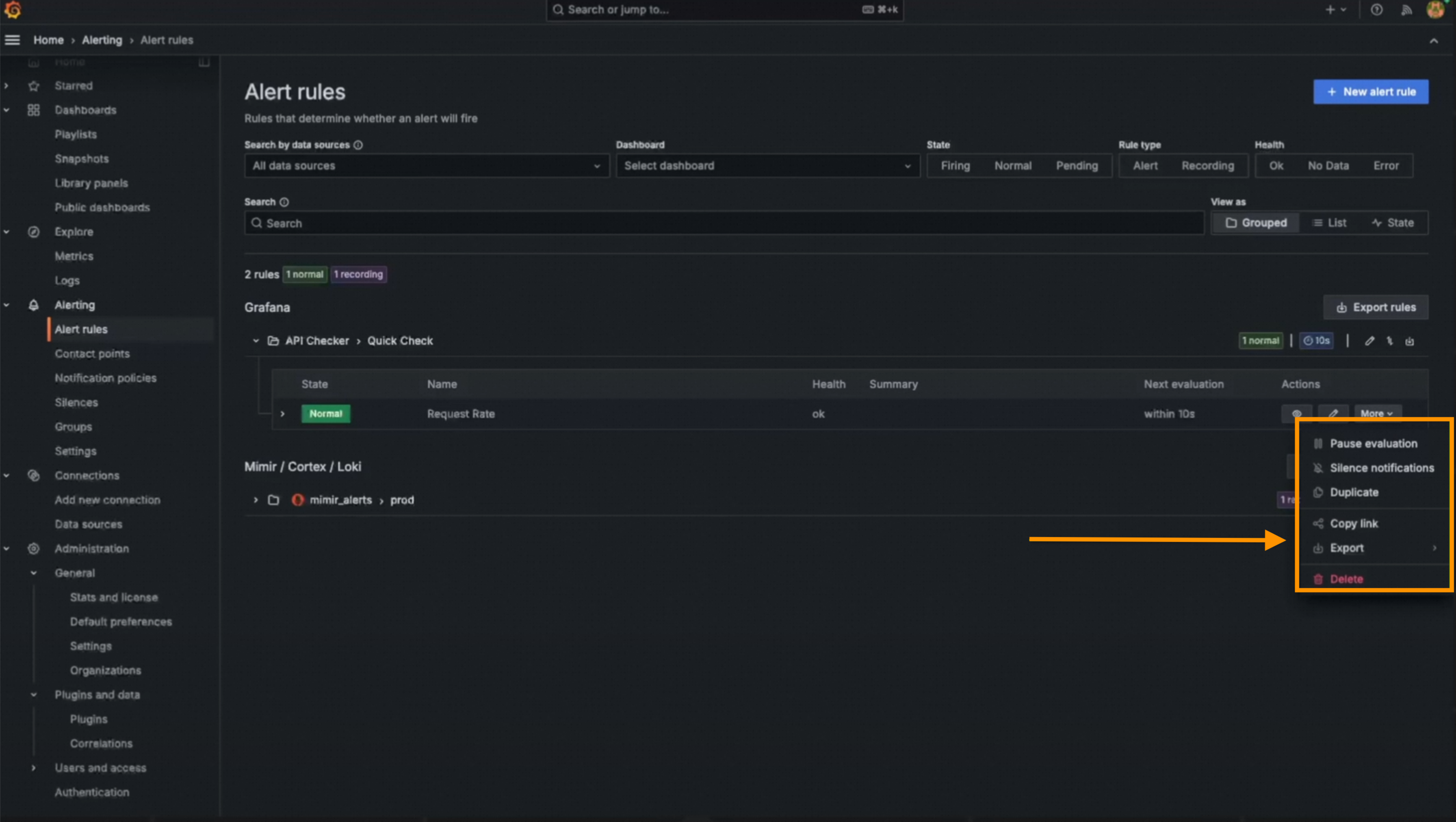Click the user avatar profile icon
1456x822 pixels.
1436,10
